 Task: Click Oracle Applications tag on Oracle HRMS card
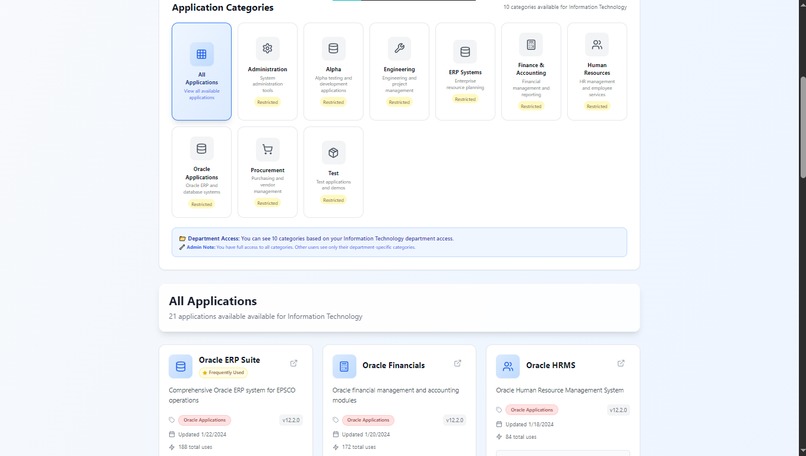532,410
